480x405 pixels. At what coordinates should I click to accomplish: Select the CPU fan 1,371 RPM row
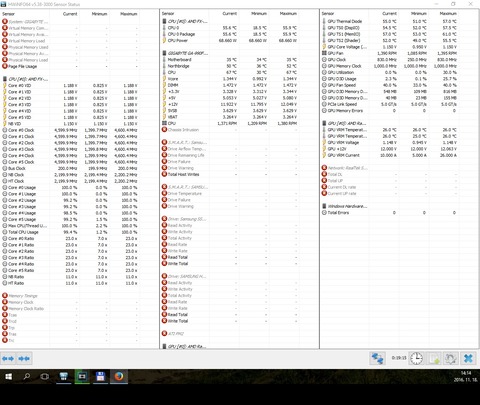tap(230, 123)
